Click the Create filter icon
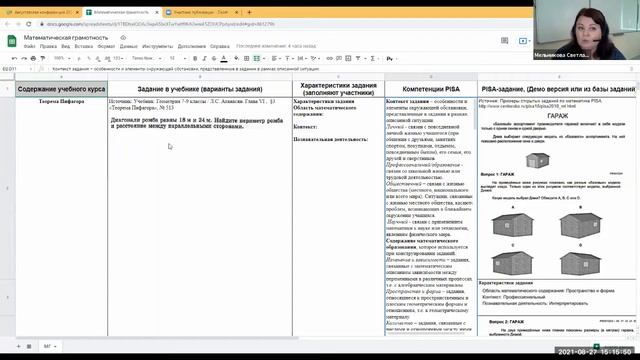 tap(358, 59)
